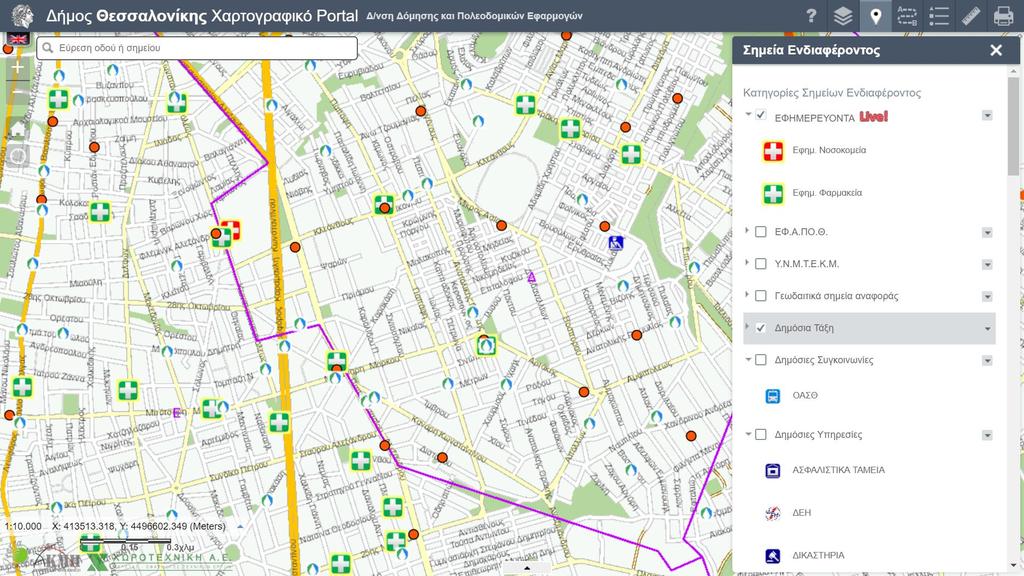The image size is (1024, 576).
Task: Zoom in with the plus button
Action: [18, 67]
